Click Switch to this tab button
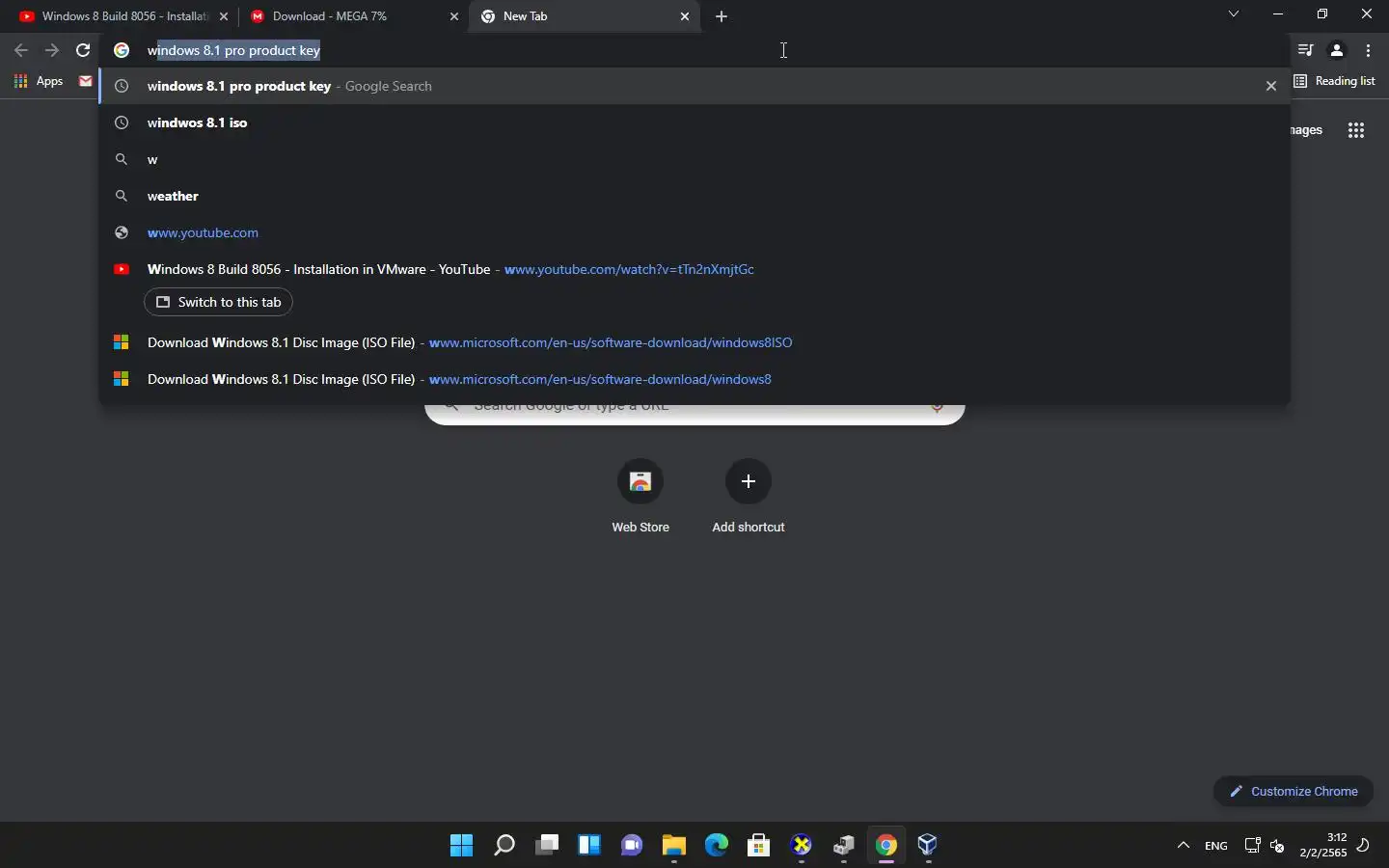The image size is (1389, 868). (x=218, y=302)
